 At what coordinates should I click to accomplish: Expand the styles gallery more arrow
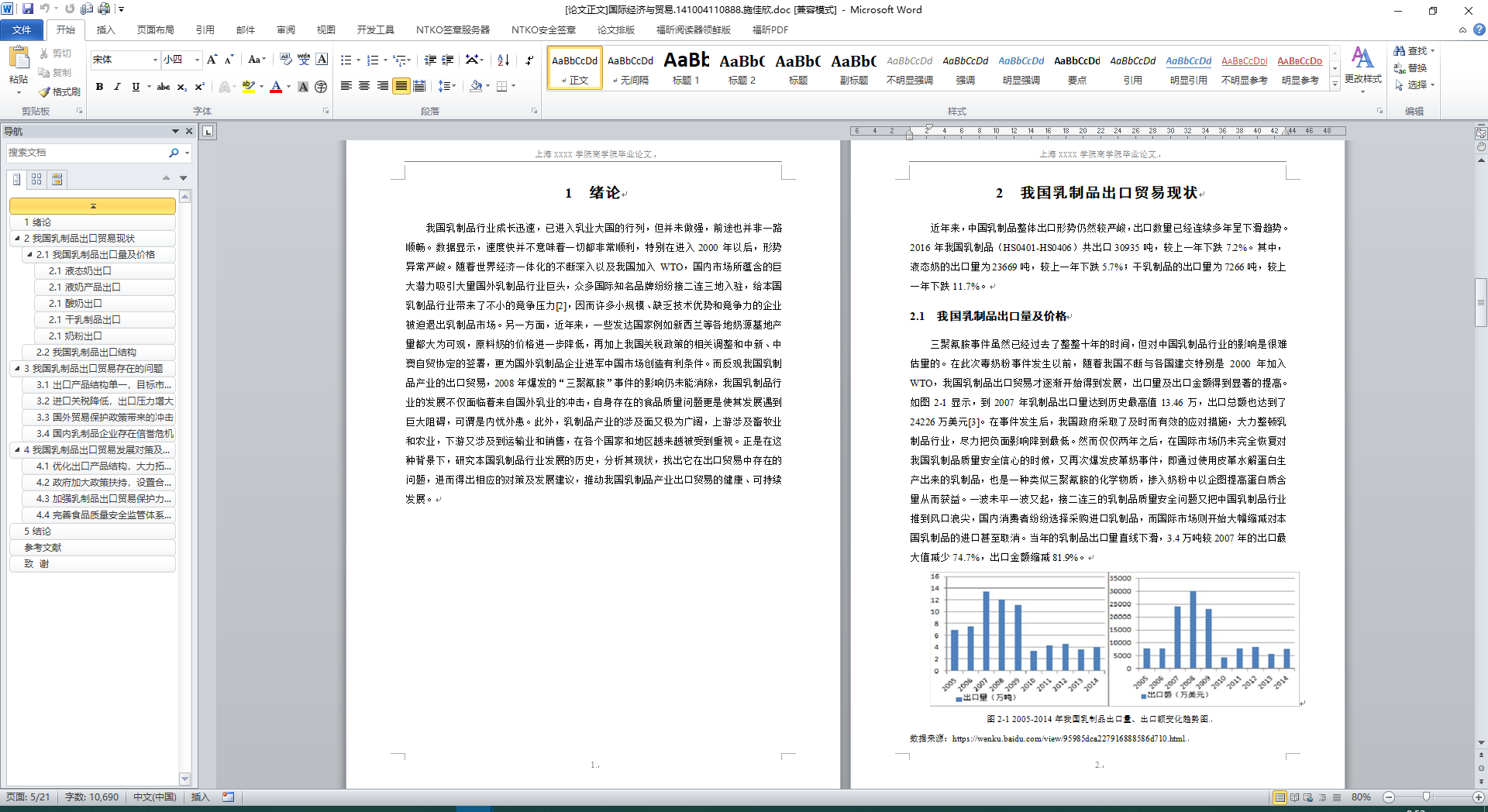point(1335,84)
